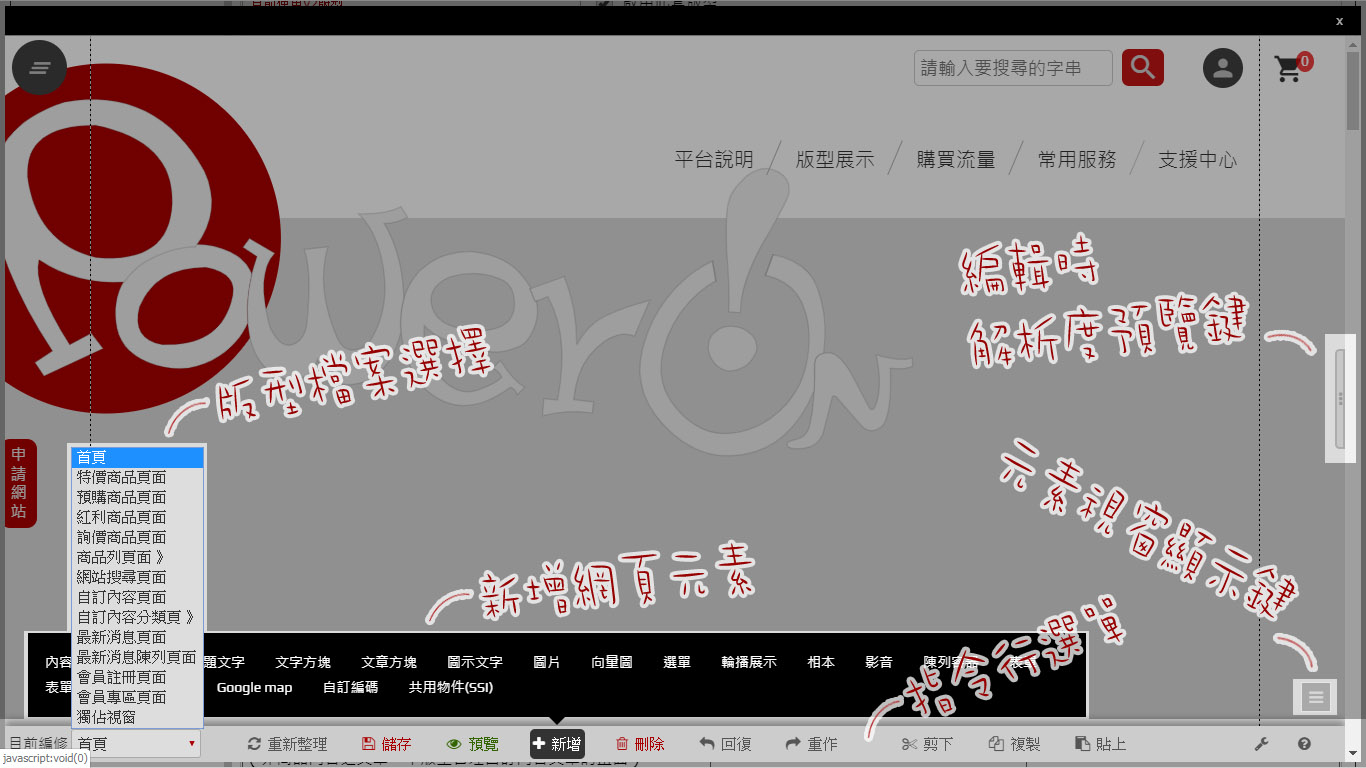
Task: Add a Google map element
Action: (254, 687)
